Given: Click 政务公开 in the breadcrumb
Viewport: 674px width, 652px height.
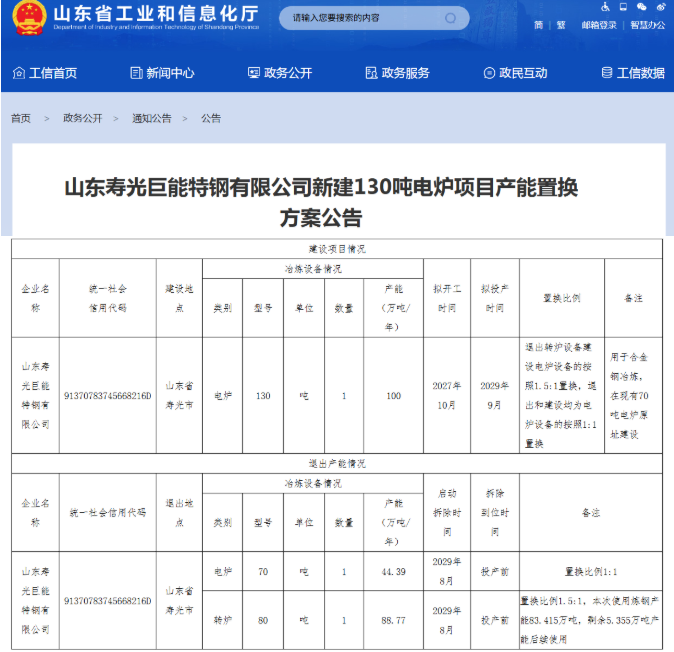Looking at the screenshot, I should (x=83, y=118).
